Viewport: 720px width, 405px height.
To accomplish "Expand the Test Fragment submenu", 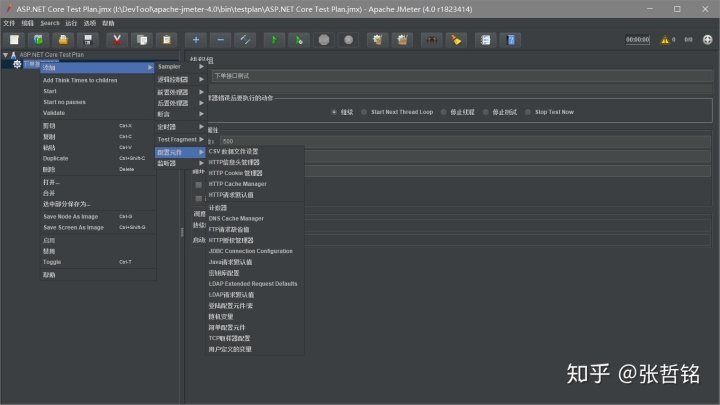I will click(180, 139).
